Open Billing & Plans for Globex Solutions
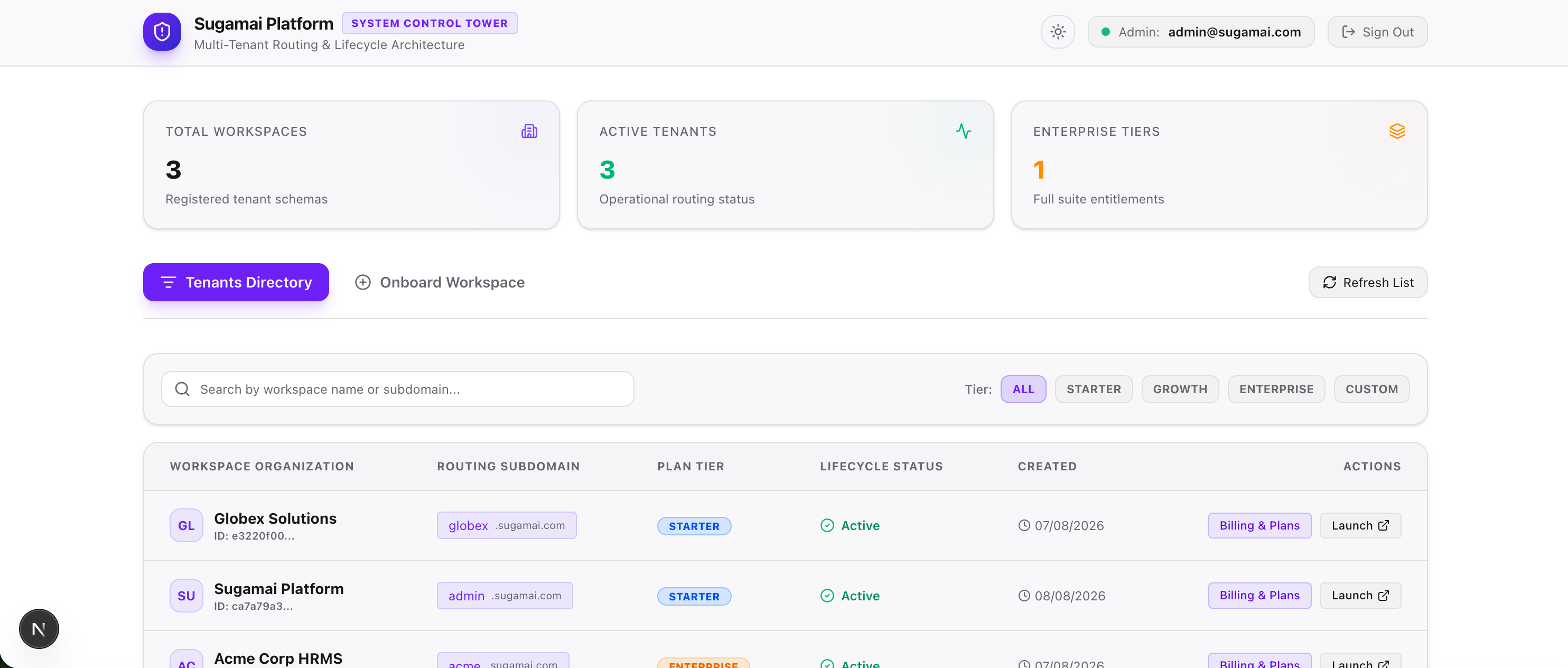 click(1259, 525)
